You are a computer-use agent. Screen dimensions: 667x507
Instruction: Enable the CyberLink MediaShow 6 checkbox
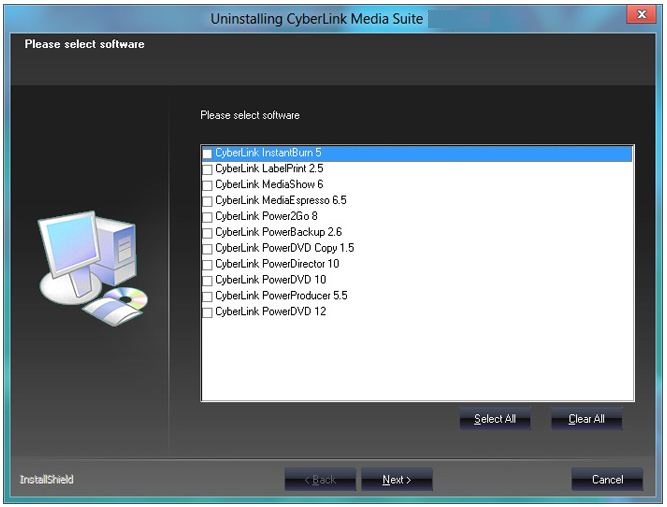(x=207, y=186)
